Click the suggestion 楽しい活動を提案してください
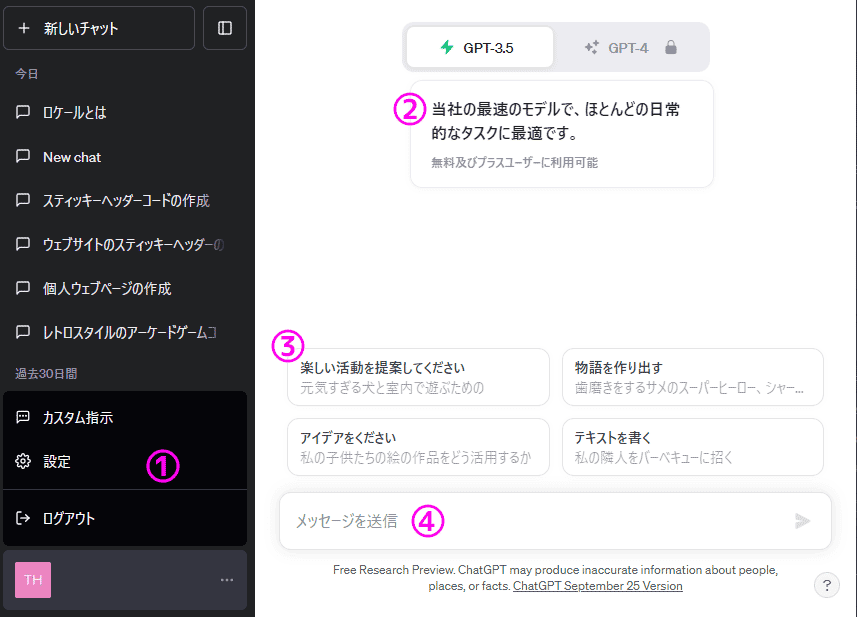Screen dimensions: 857x617 click(x=418, y=377)
